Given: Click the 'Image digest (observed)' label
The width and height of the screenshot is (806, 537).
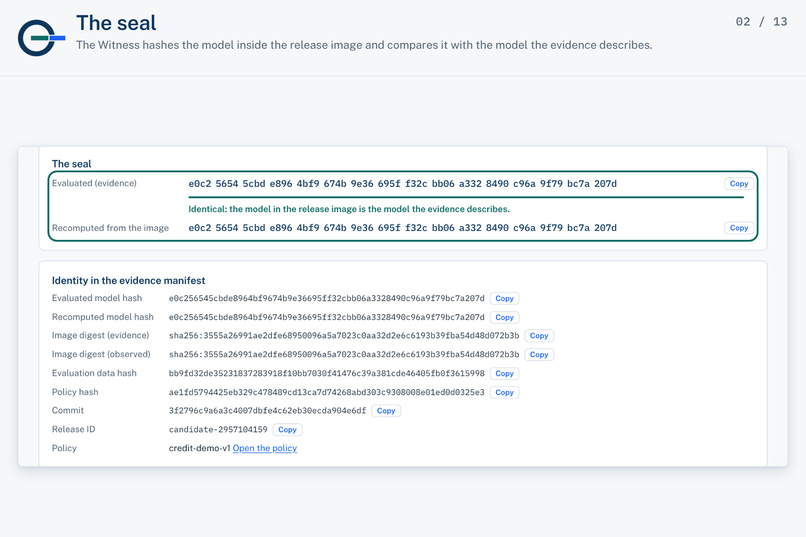Looking at the screenshot, I should (x=101, y=355).
